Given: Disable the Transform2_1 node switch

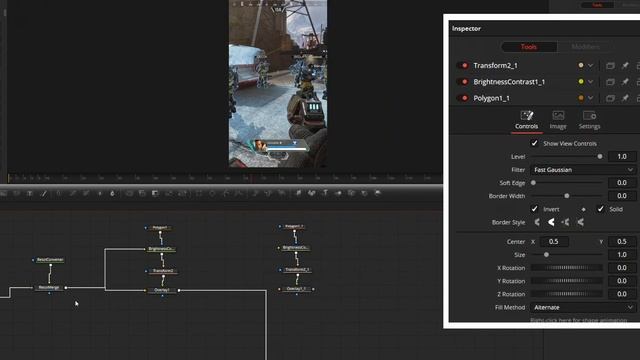Looking at the screenshot, I should point(462,65).
